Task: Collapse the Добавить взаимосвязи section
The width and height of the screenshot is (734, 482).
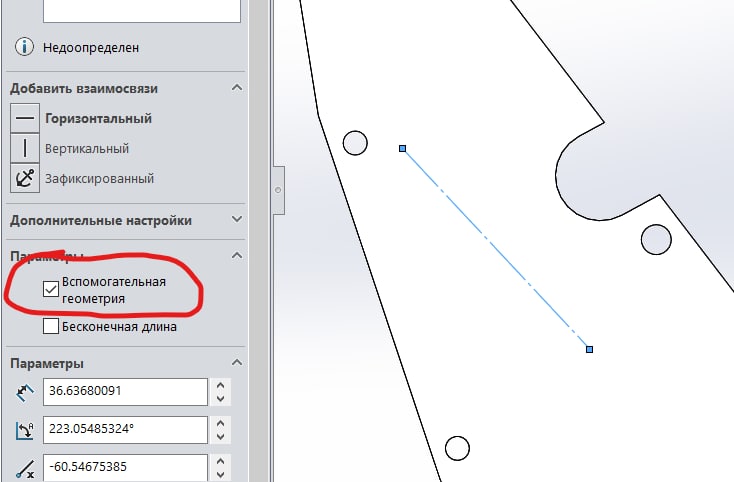Action: coord(237,88)
